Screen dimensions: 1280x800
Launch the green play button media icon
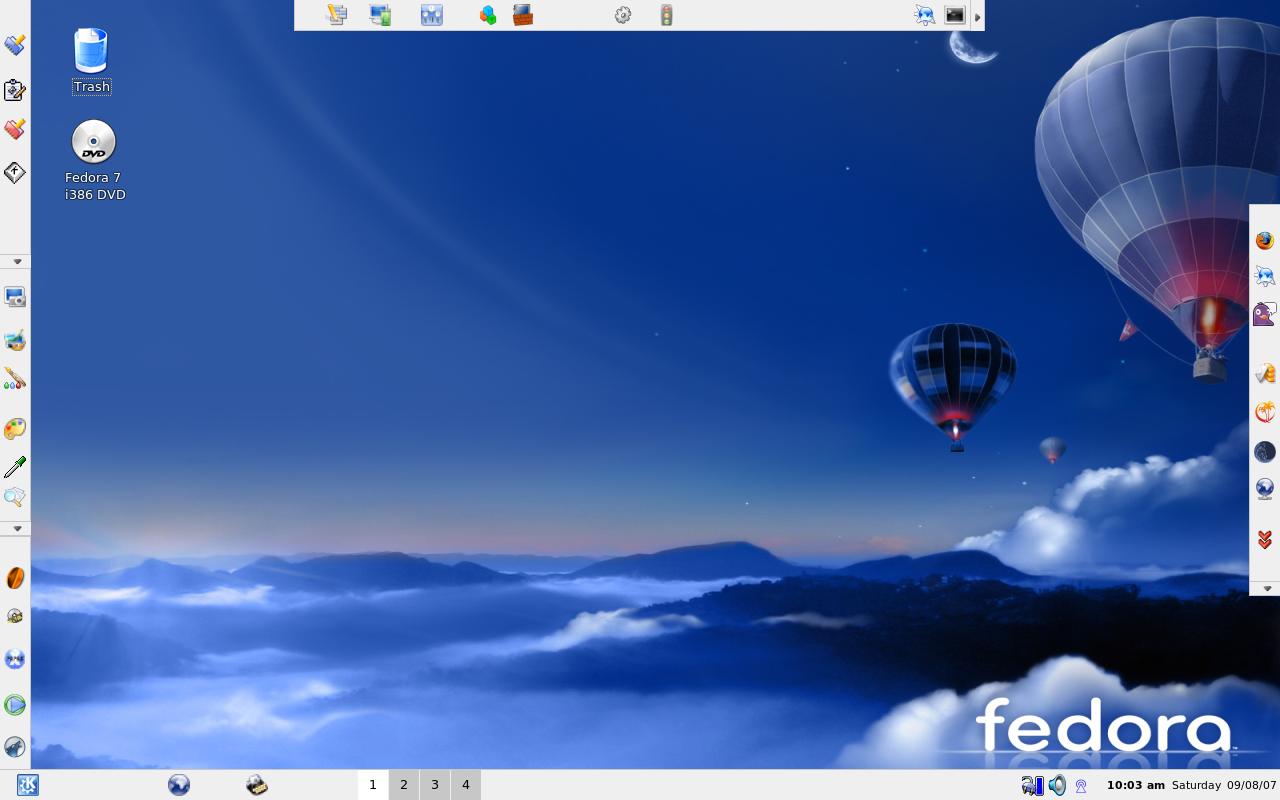[x=15, y=705]
